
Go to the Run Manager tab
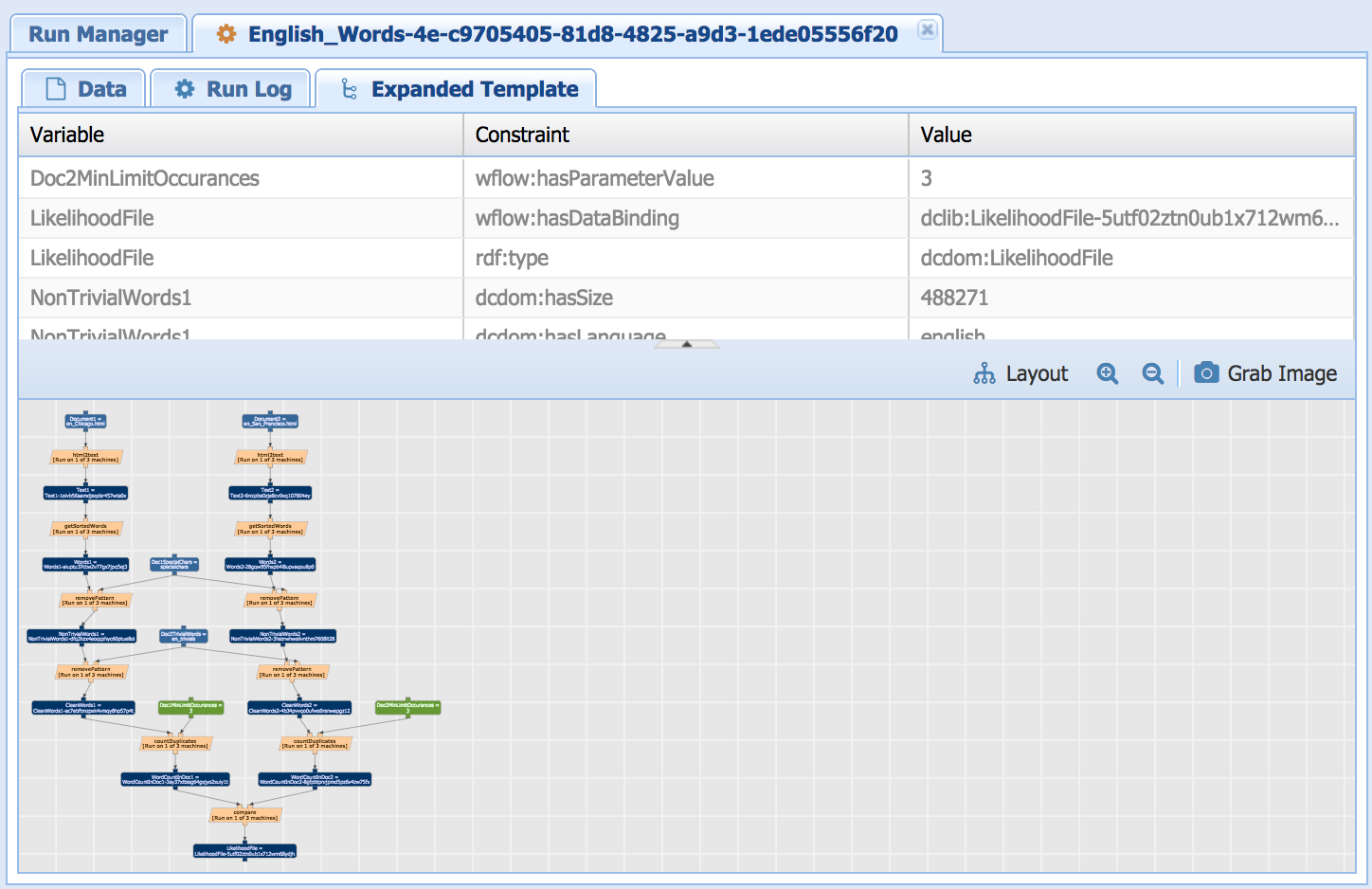point(98,34)
